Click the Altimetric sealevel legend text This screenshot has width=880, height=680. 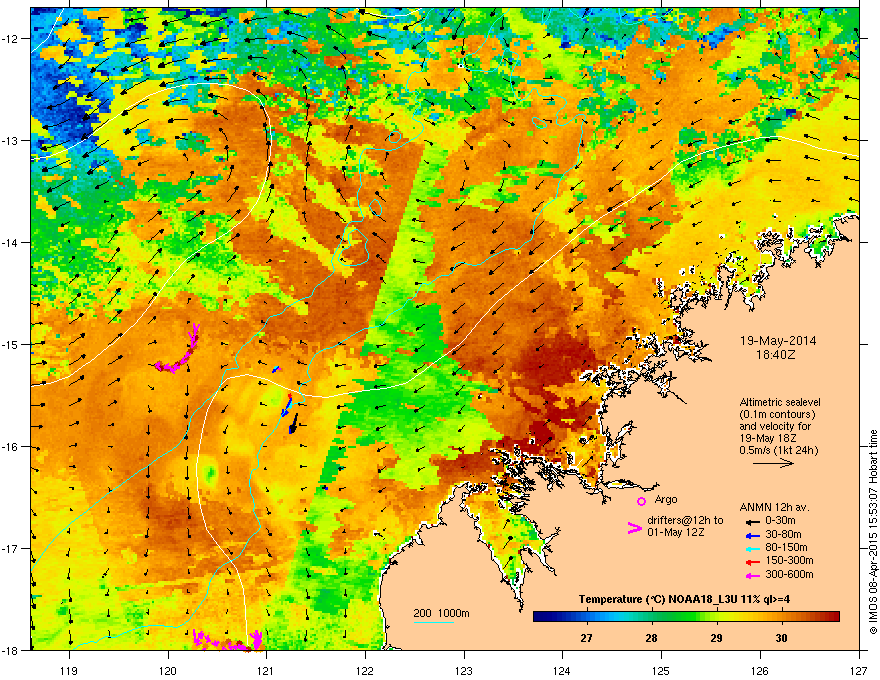[x=780, y=402]
